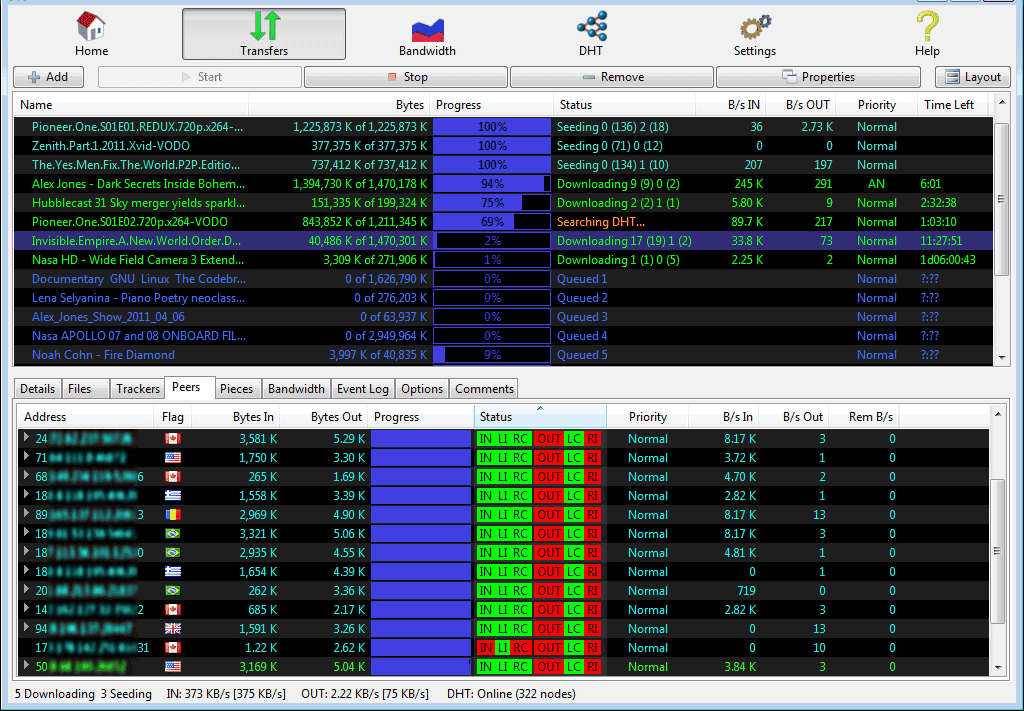Click the AN priority of Alex Jones transfer

876,183
